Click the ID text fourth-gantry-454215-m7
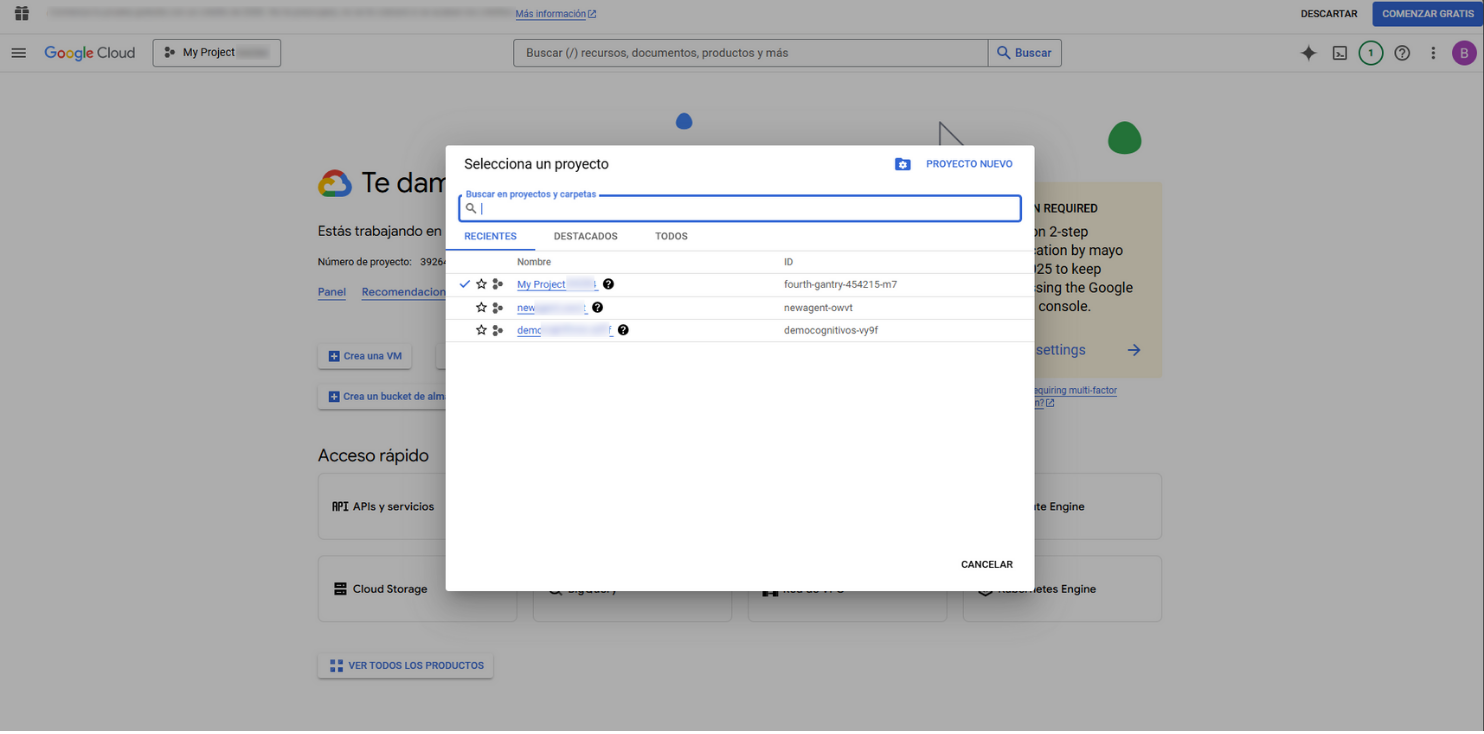This screenshot has height=734, width=1484. click(840, 285)
